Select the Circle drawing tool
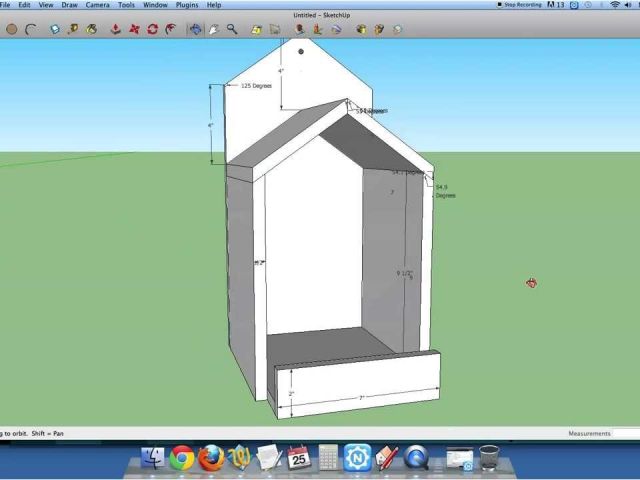This screenshot has height=480, width=640. (x=12, y=30)
